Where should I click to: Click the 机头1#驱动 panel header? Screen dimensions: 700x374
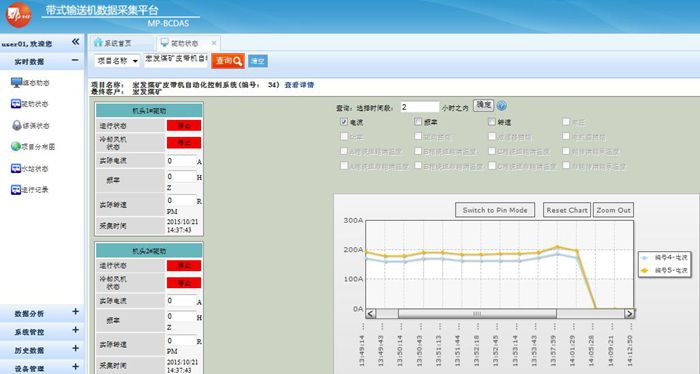point(149,111)
